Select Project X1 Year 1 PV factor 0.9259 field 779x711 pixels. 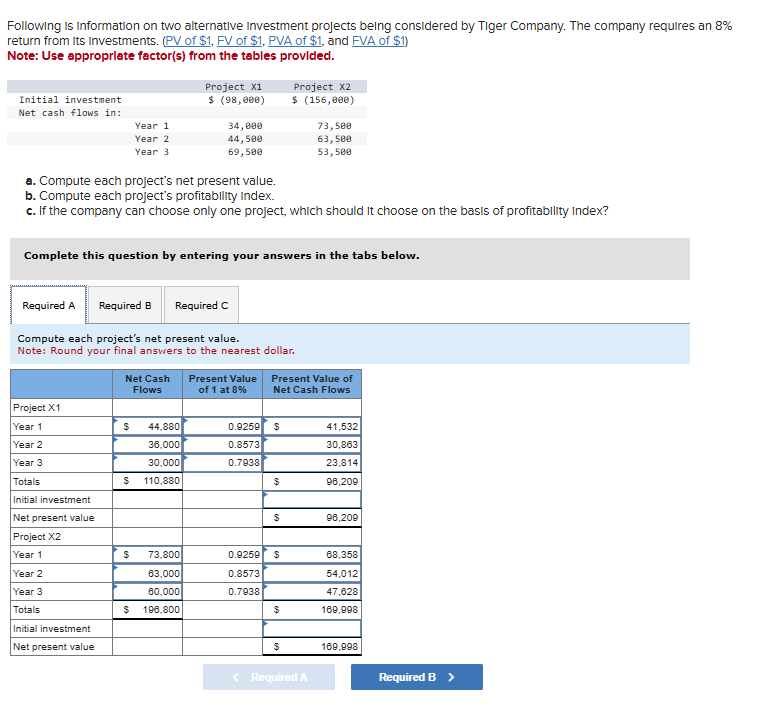223,426
